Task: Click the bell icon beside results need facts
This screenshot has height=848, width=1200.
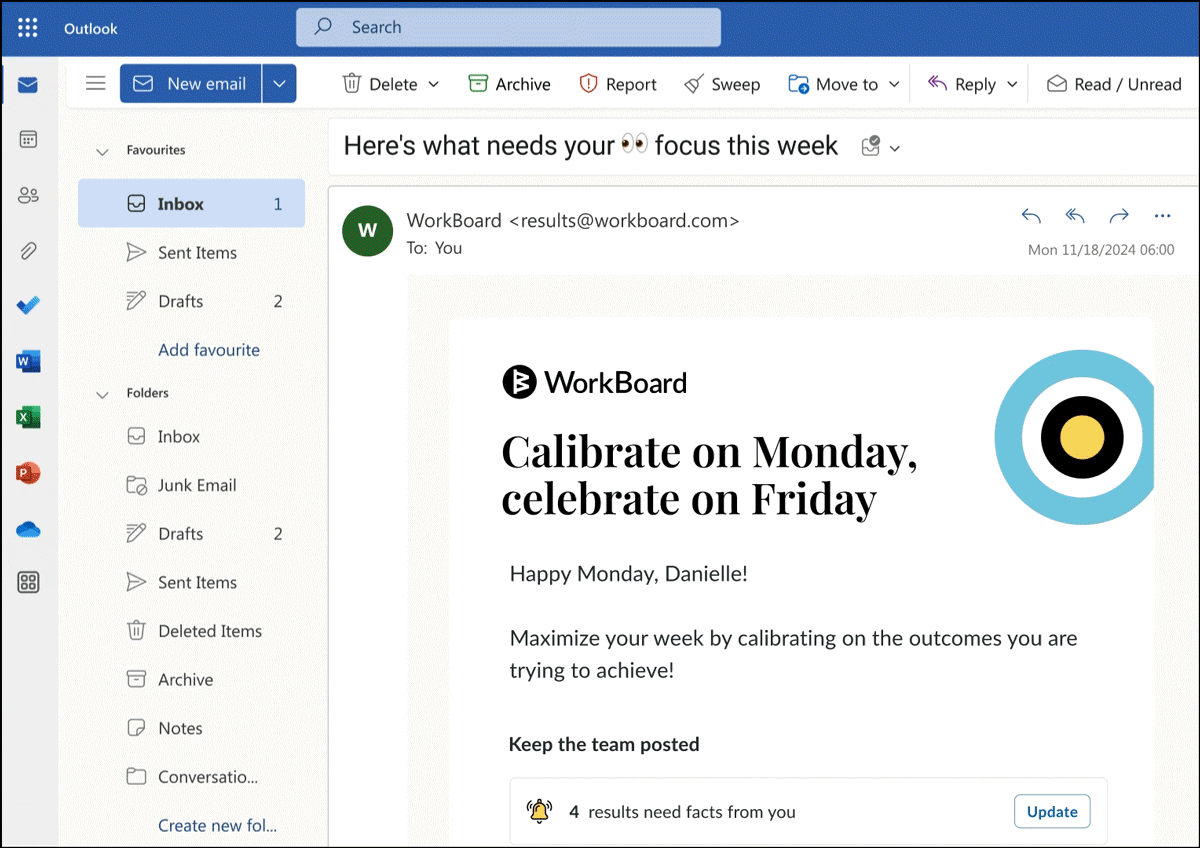Action: click(x=539, y=811)
